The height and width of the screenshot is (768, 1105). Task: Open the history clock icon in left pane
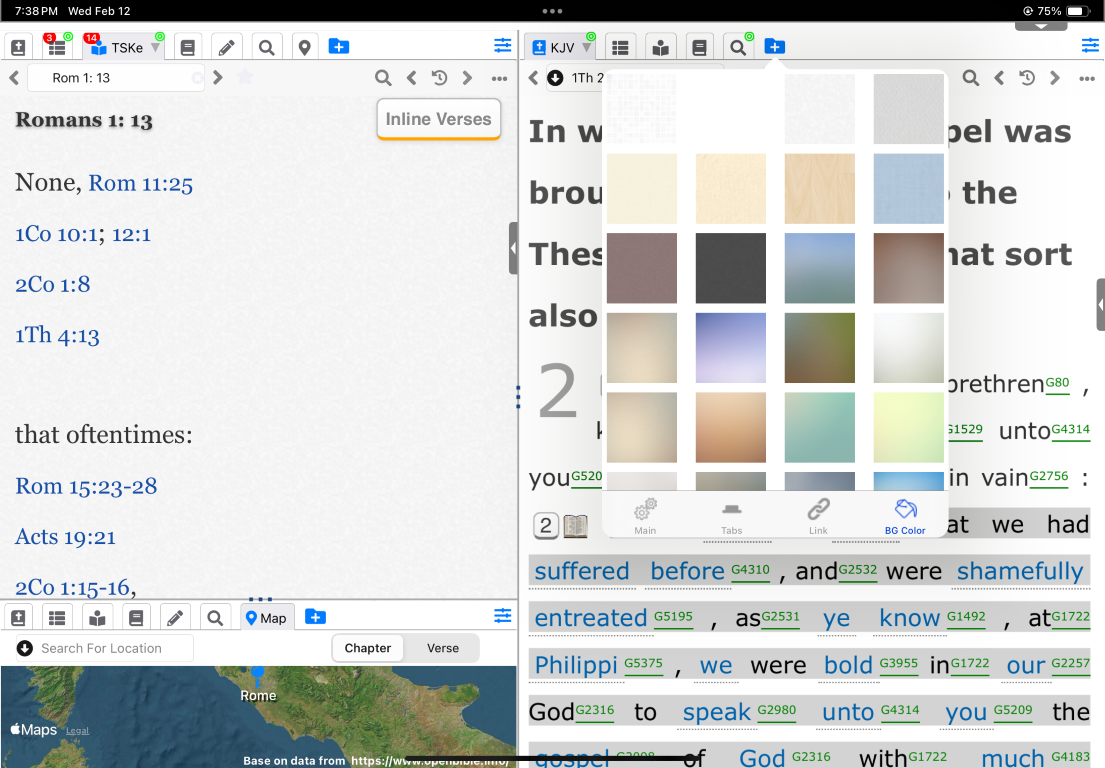point(439,78)
